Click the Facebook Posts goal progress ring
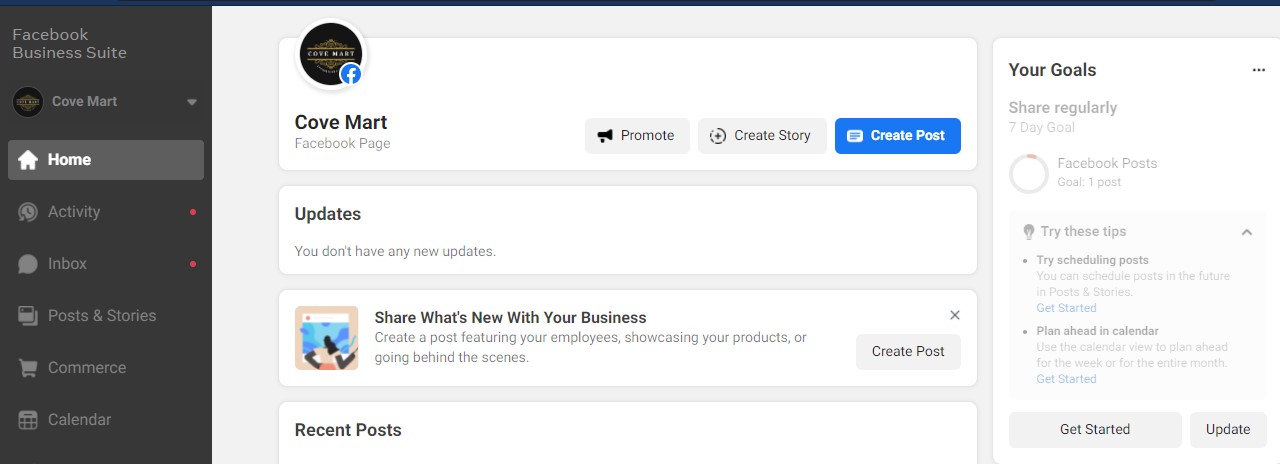 point(1028,173)
